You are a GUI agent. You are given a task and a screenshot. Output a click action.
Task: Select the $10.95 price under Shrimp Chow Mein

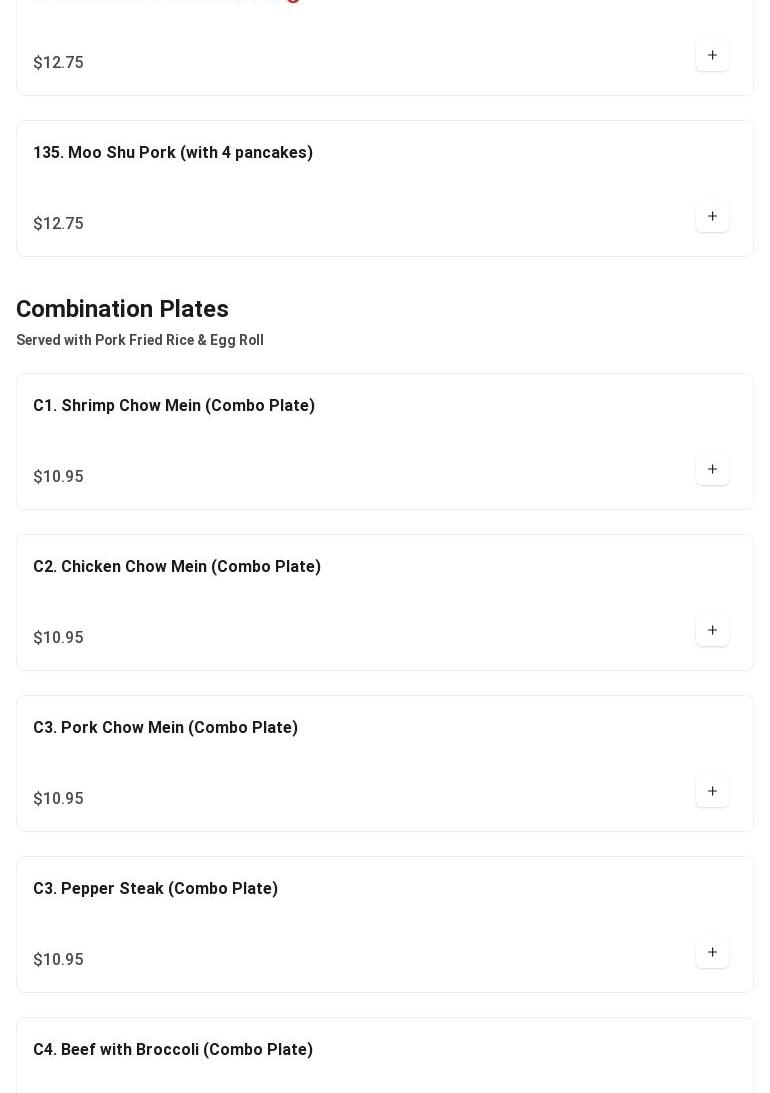pos(58,477)
